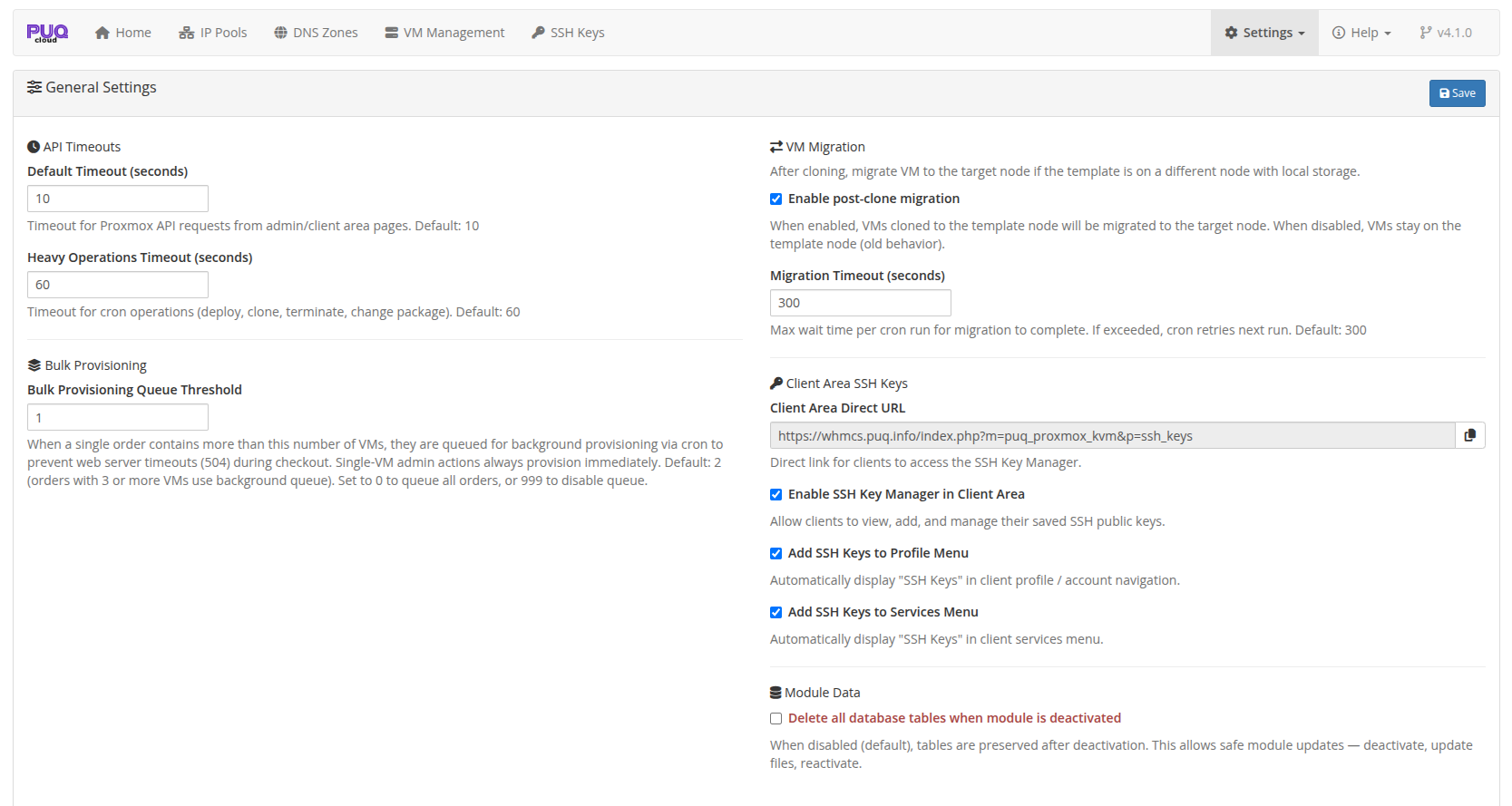Click the v4.1.0 version link

pyautogui.click(x=1446, y=33)
